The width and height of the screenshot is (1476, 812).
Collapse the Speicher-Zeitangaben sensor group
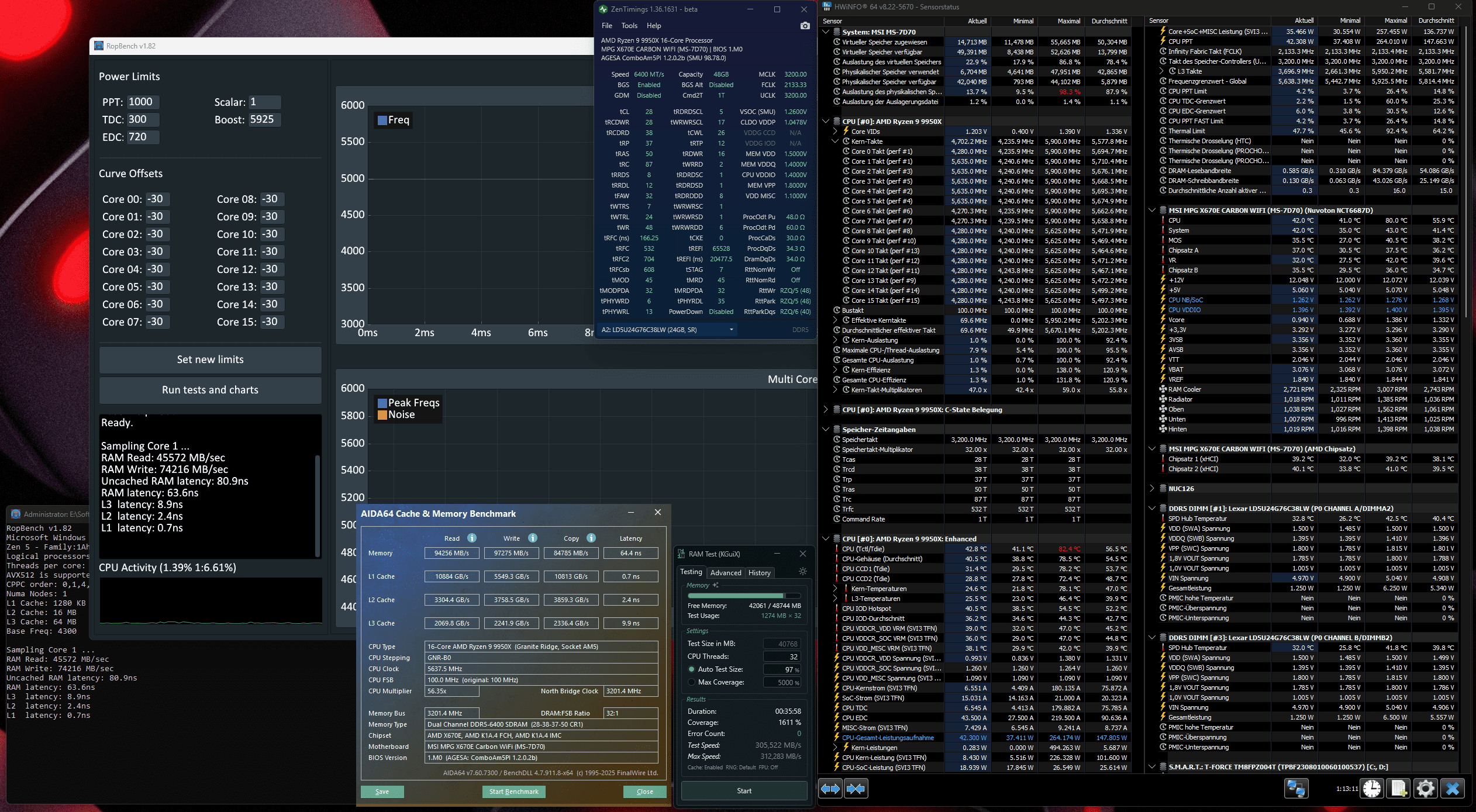point(826,429)
